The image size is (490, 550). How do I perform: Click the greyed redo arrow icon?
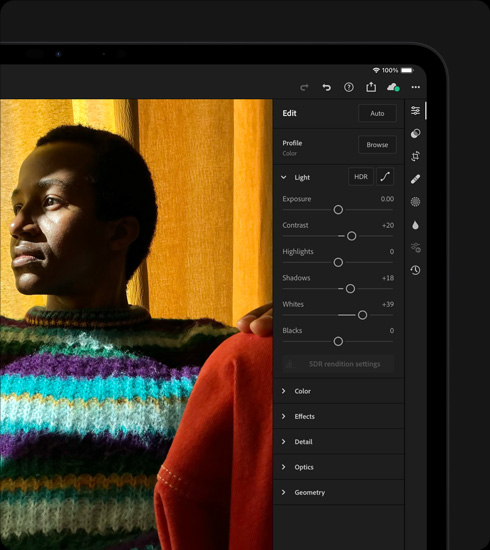pyautogui.click(x=304, y=87)
